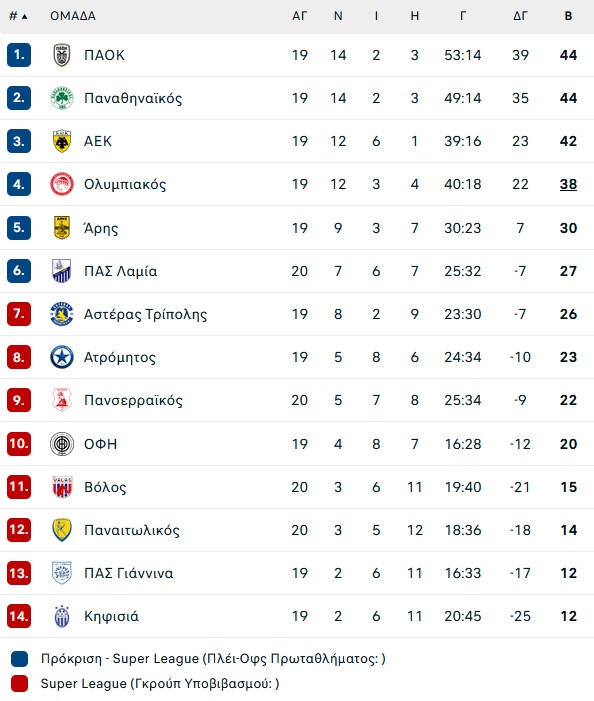The height and width of the screenshot is (701, 594).
Task: Sort standings by the ΑΓ matches header
Action: (x=299, y=16)
